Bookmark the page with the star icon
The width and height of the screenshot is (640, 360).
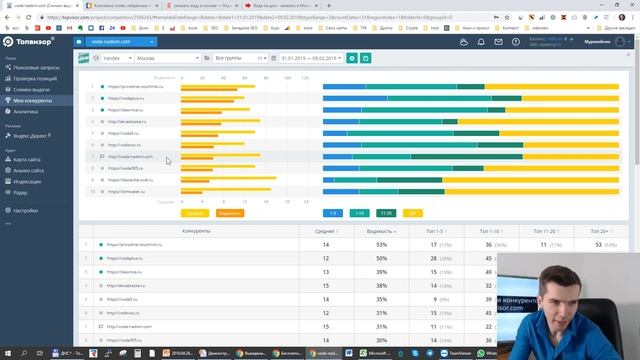pyautogui.click(x=507, y=18)
